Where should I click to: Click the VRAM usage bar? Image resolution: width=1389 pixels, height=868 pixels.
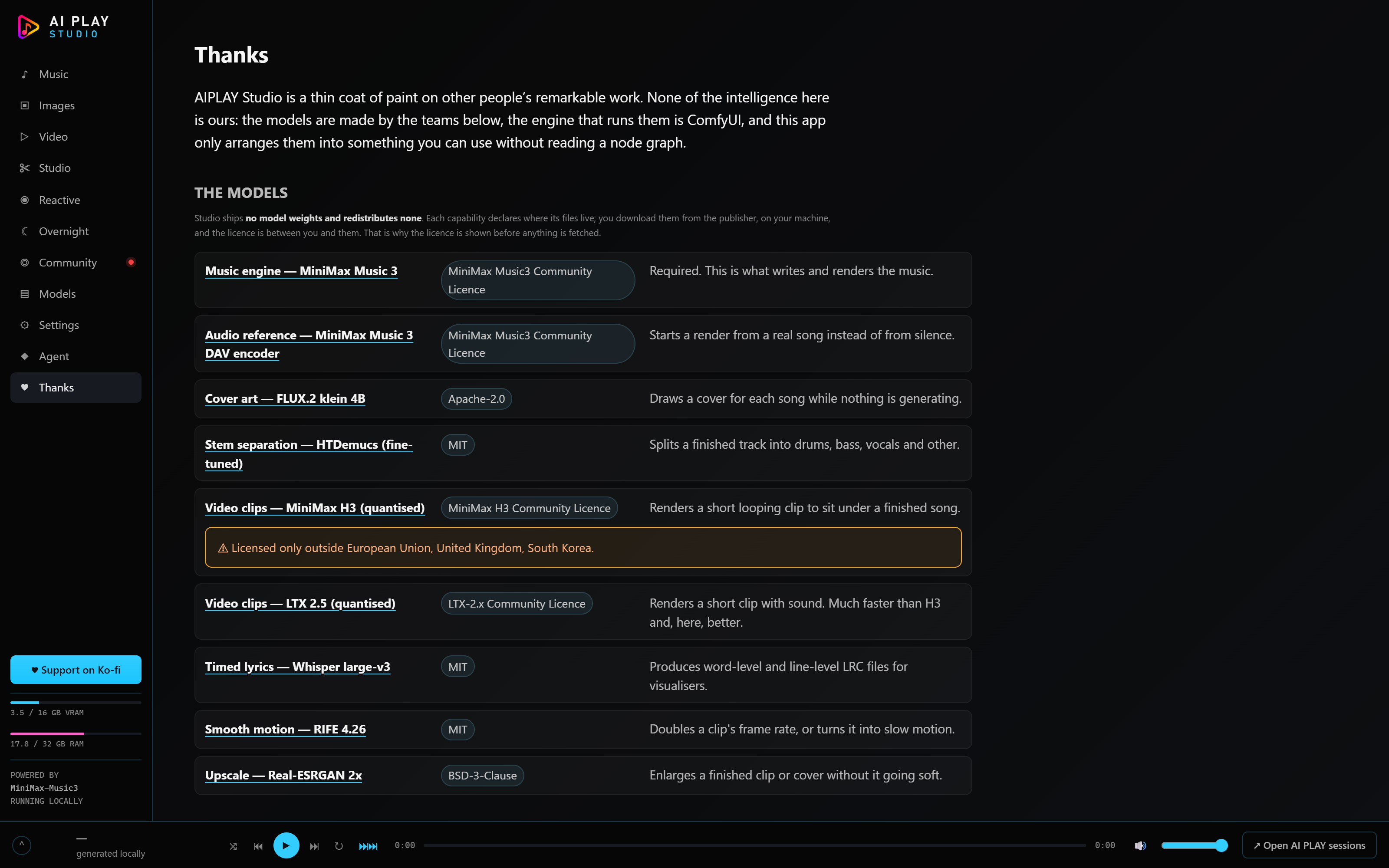pos(76,703)
